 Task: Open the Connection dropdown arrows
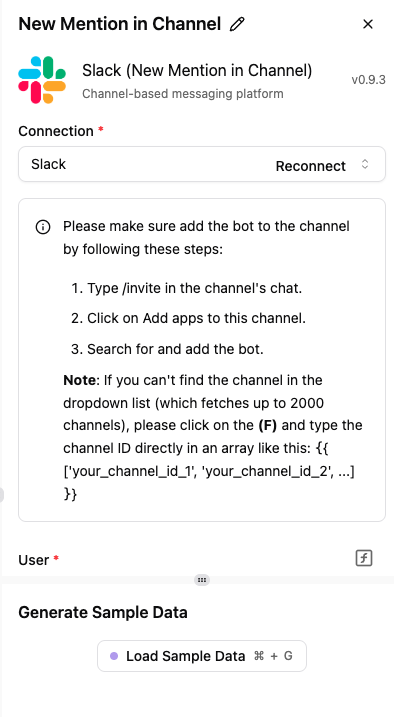pyautogui.click(x=365, y=164)
